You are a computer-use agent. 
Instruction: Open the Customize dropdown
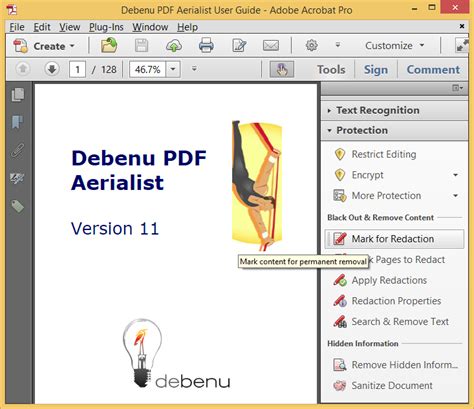click(x=395, y=46)
